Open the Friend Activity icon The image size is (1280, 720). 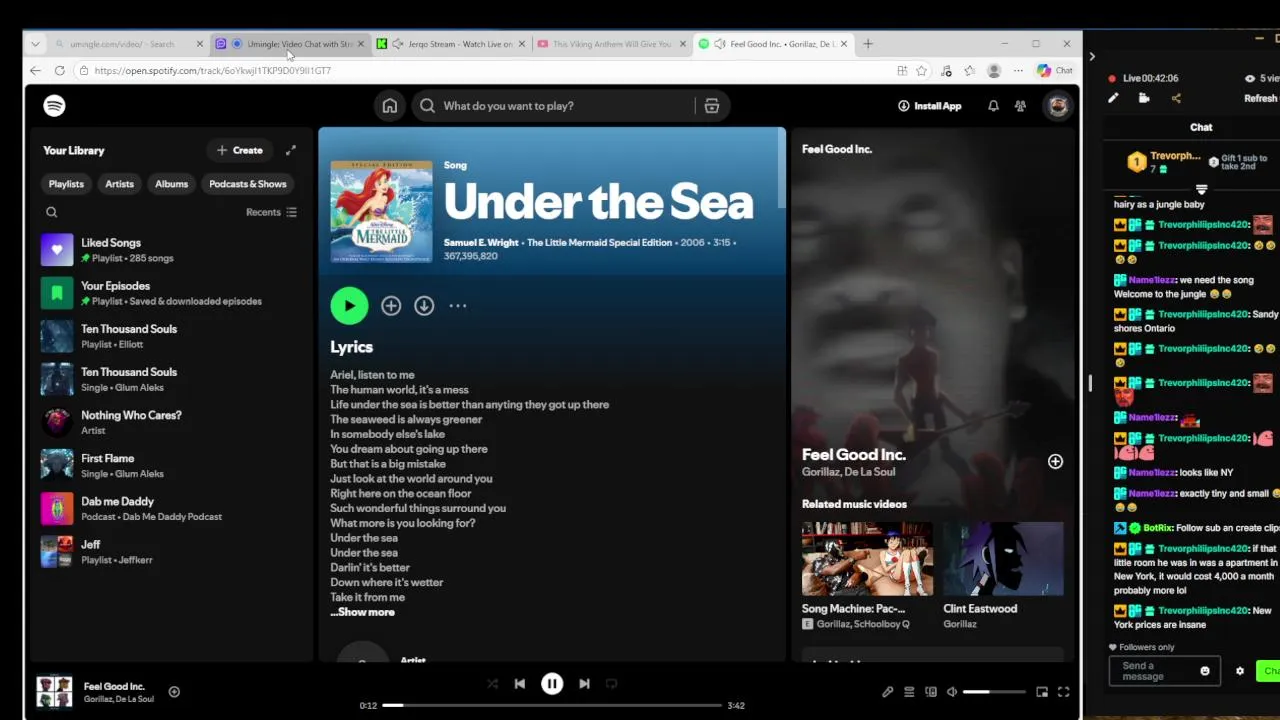pyautogui.click(x=1020, y=106)
